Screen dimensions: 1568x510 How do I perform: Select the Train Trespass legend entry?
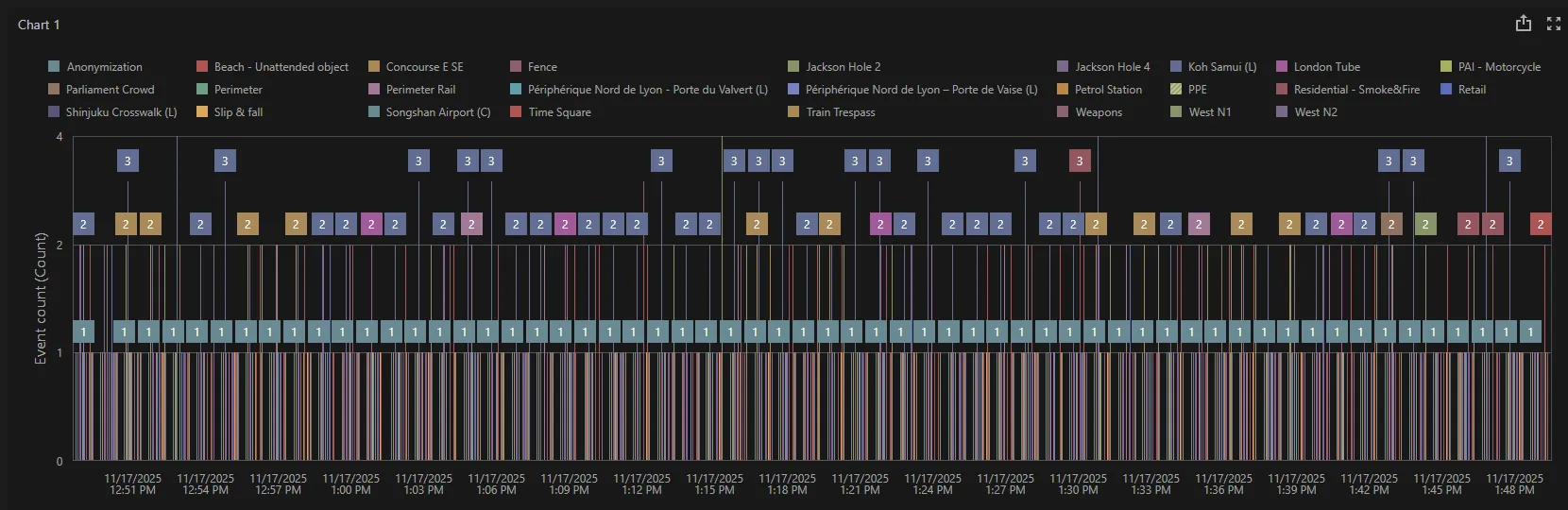coord(831,112)
